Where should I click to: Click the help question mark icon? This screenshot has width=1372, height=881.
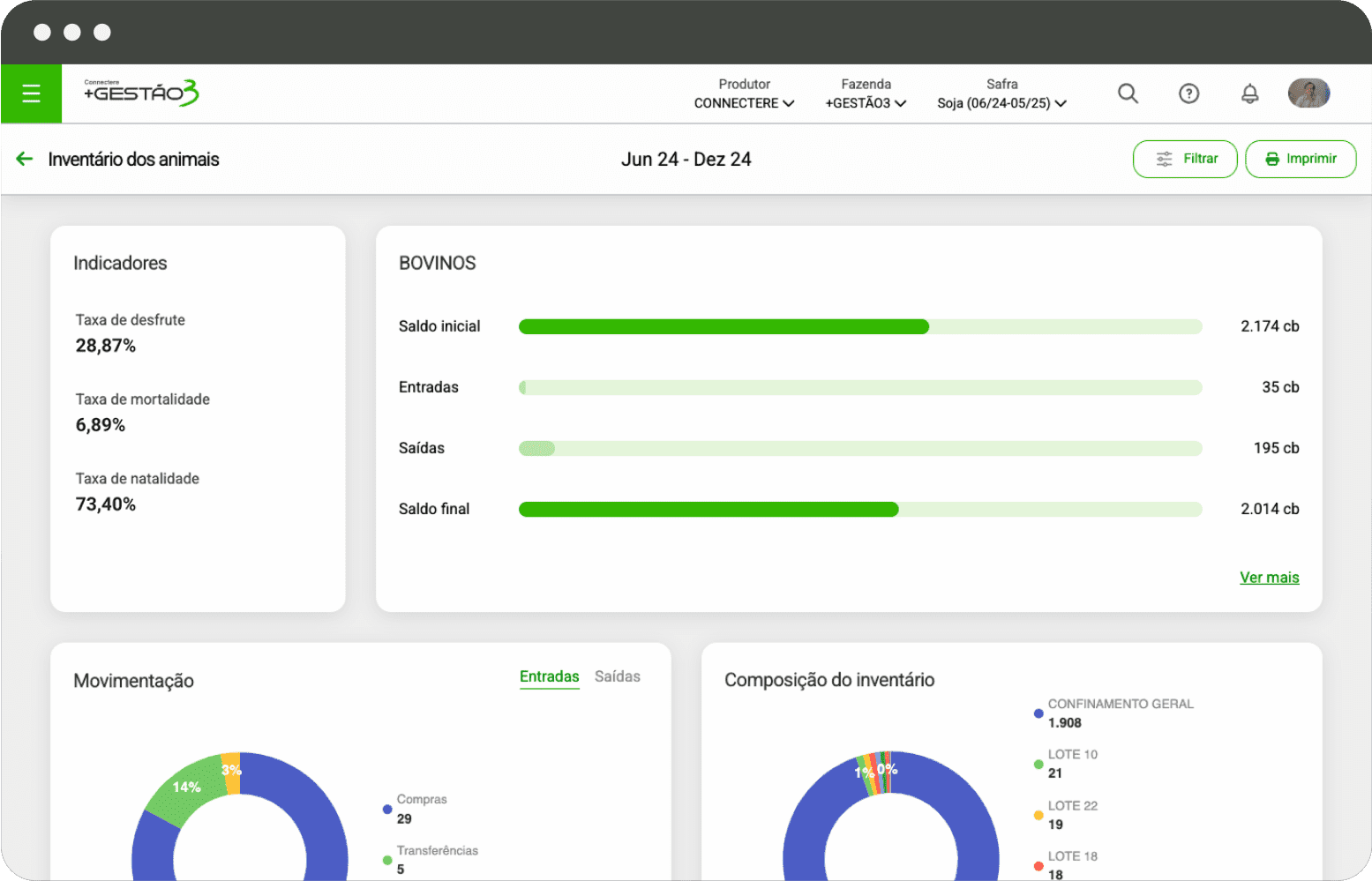[1188, 93]
